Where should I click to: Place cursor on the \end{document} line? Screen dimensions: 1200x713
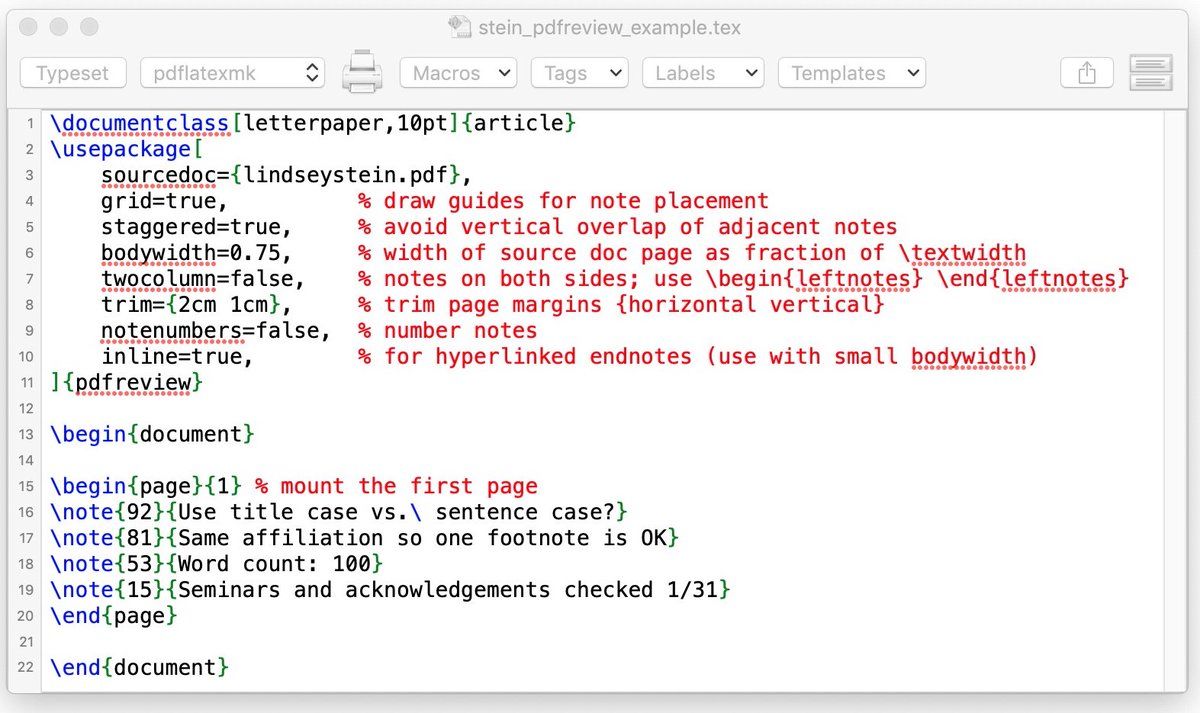[140, 667]
